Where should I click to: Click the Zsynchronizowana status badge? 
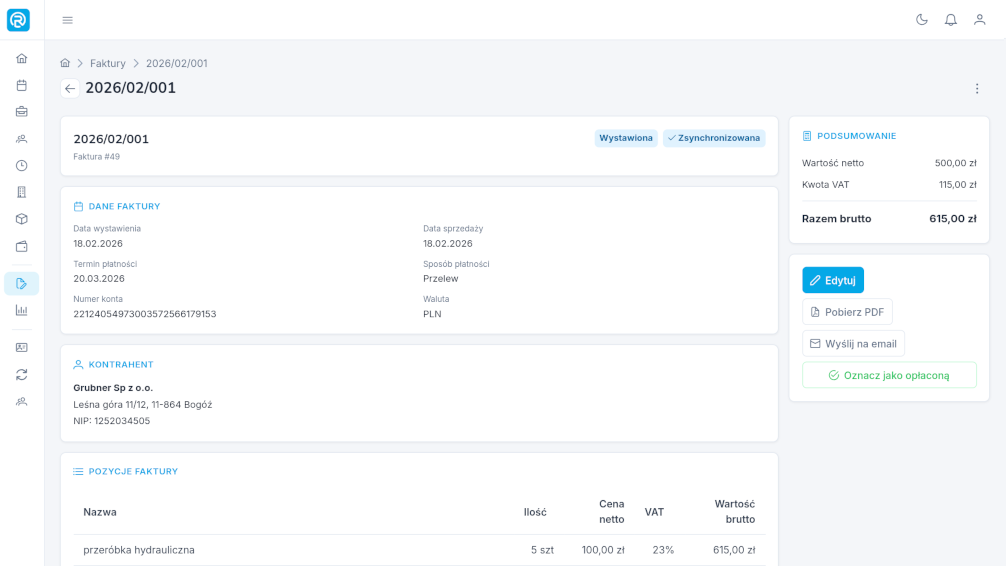tap(714, 138)
